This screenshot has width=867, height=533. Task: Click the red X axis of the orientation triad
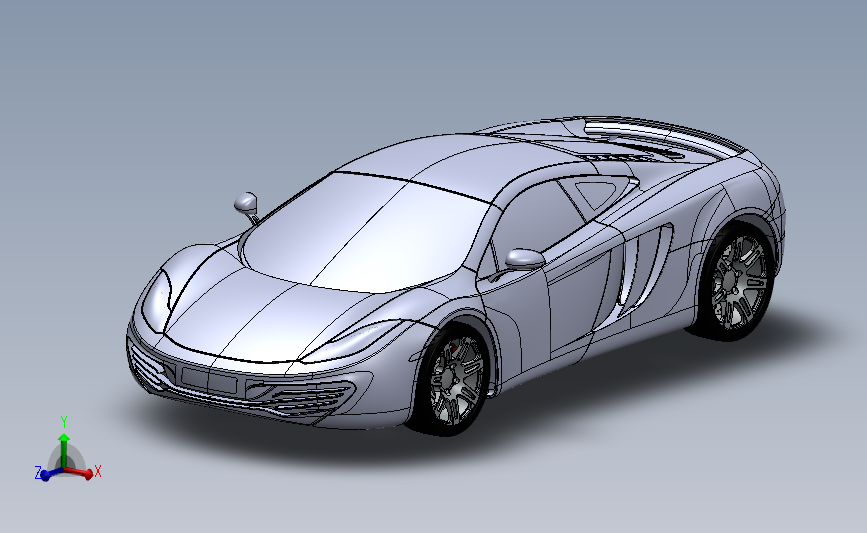click(80, 473)
